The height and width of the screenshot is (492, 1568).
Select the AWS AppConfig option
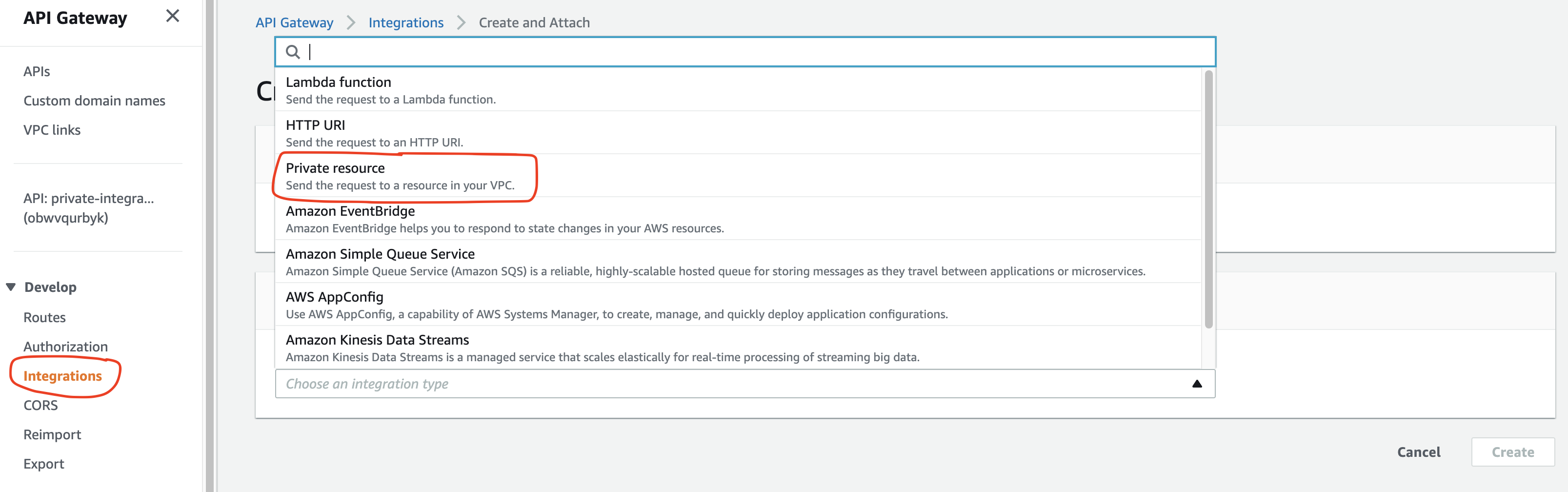point(738,305)
